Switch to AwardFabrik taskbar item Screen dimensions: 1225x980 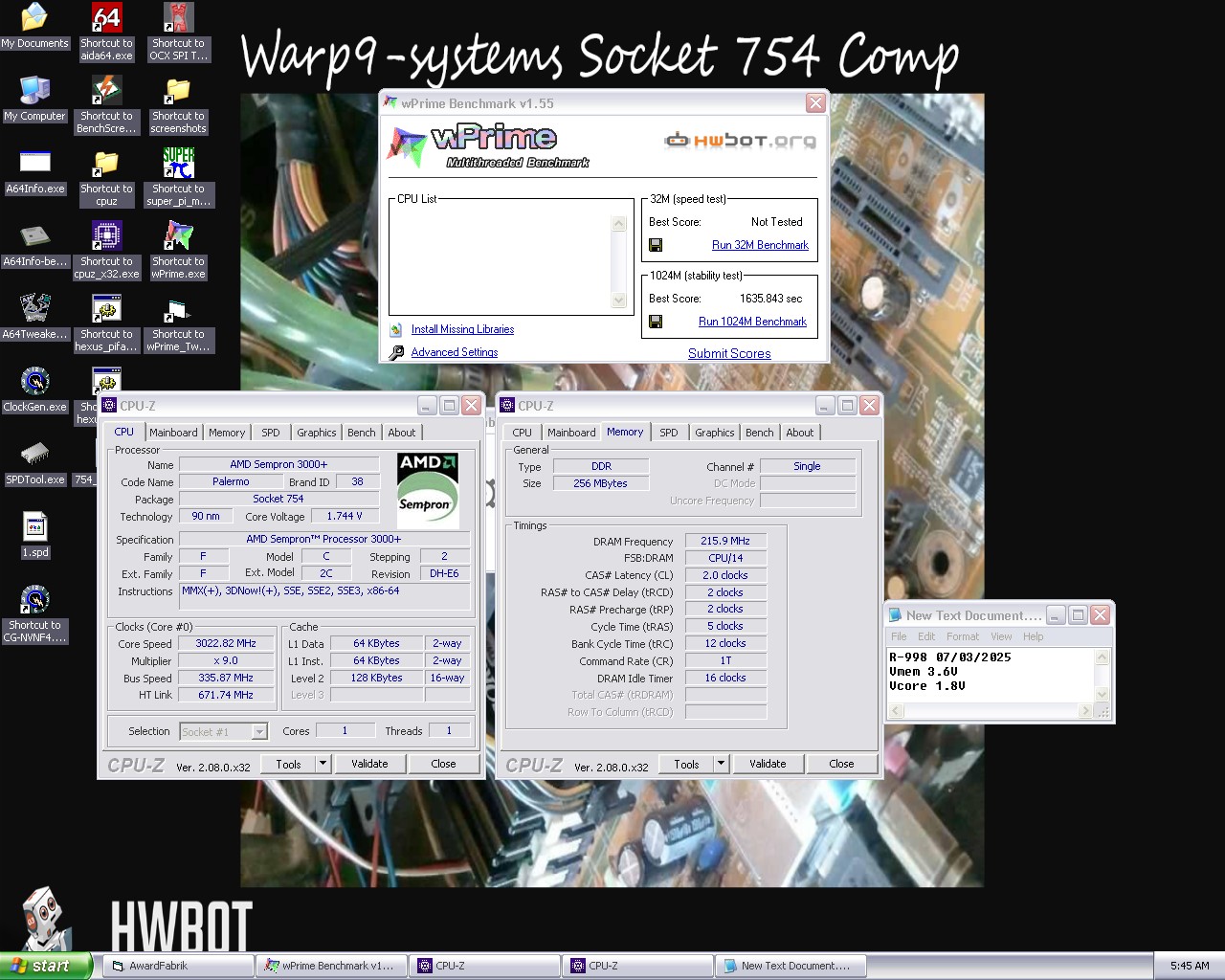178,966
